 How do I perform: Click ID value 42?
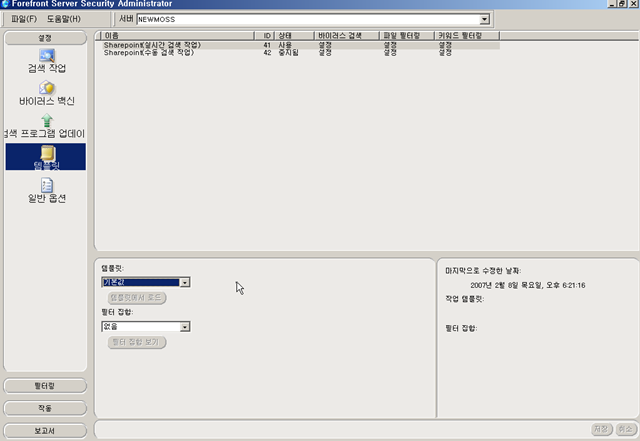click(x=267, y=53)
